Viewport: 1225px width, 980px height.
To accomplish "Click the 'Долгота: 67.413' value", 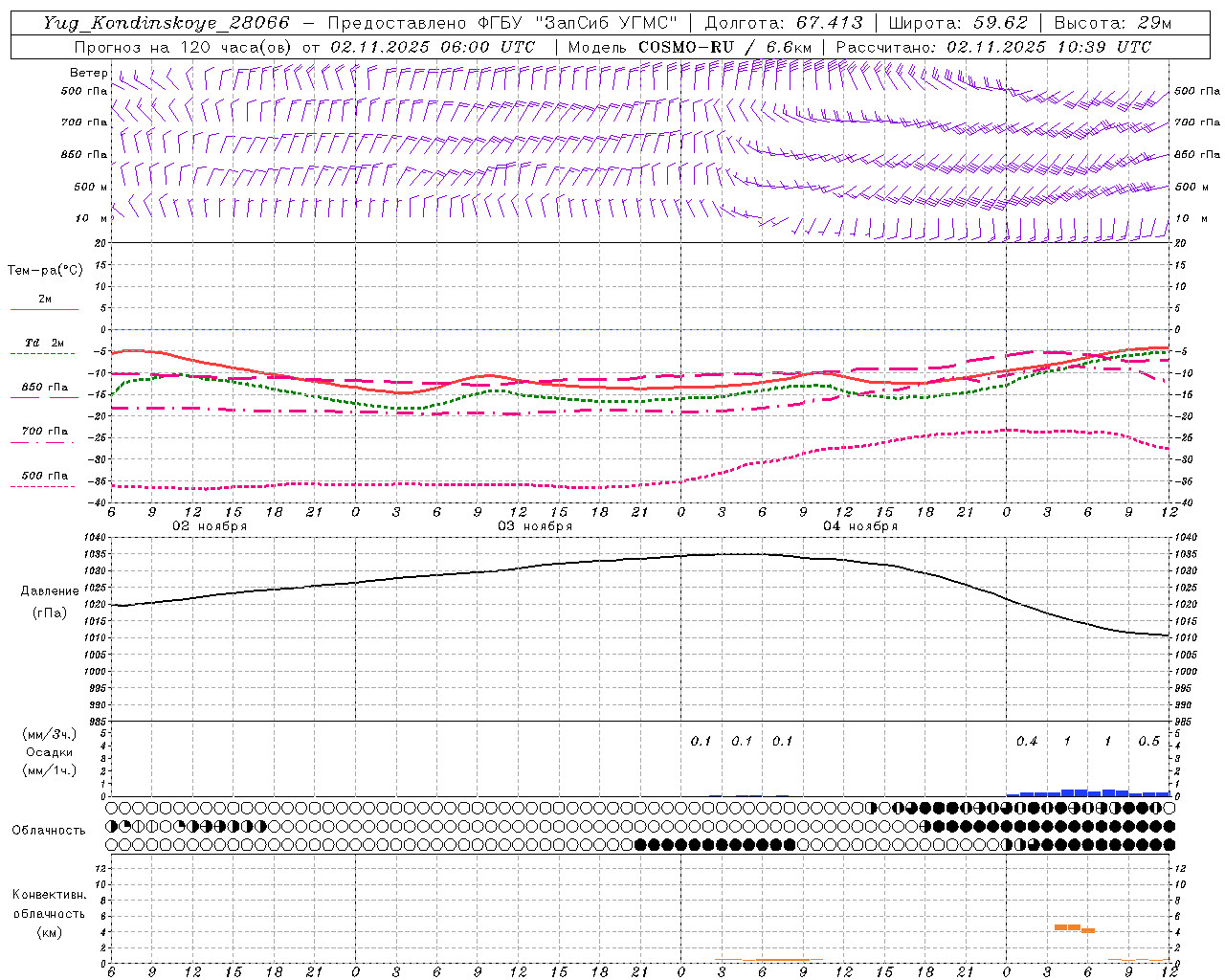I will pyautogui.click(x=784, y=23).
